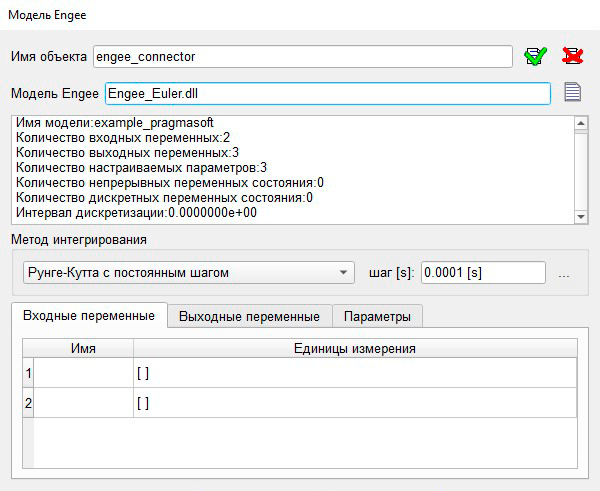Focus the Engee_Euler.dll model path field
The width and height of the screenshot is (600, 491).
327,93
